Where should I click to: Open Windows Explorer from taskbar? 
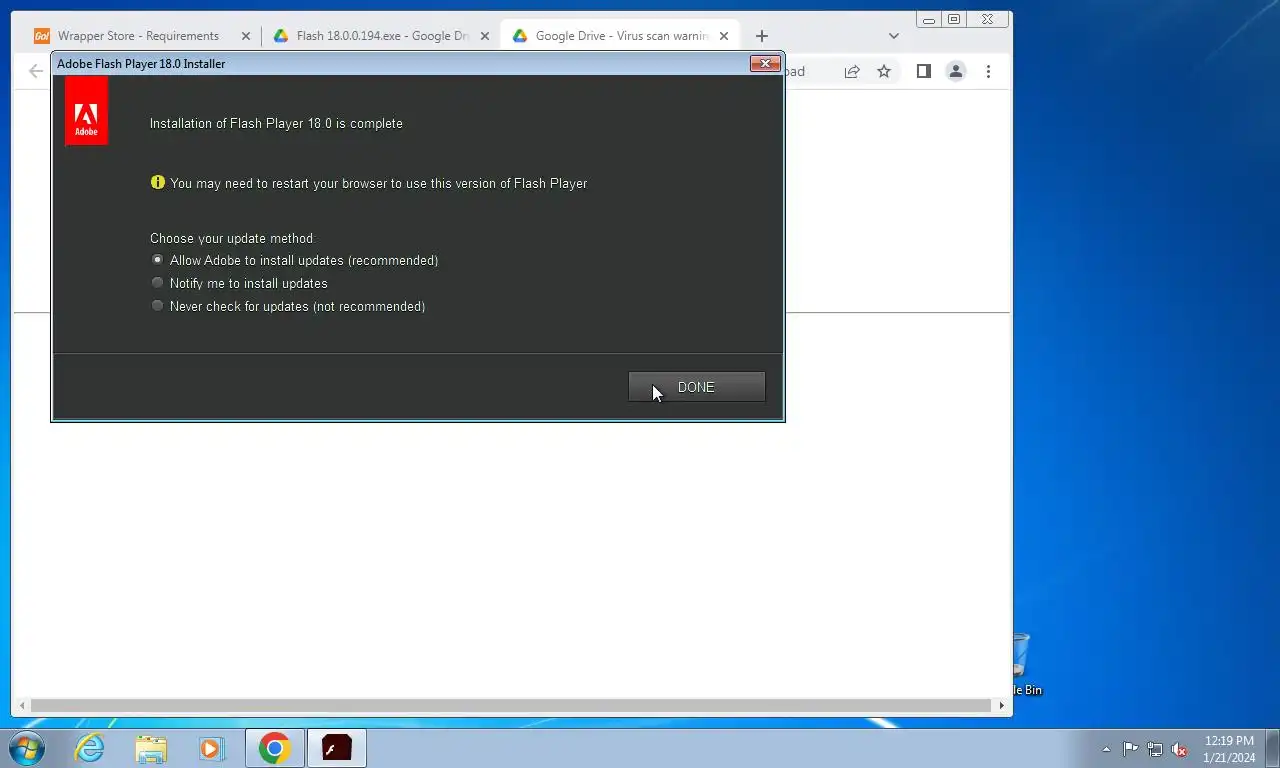151,748
